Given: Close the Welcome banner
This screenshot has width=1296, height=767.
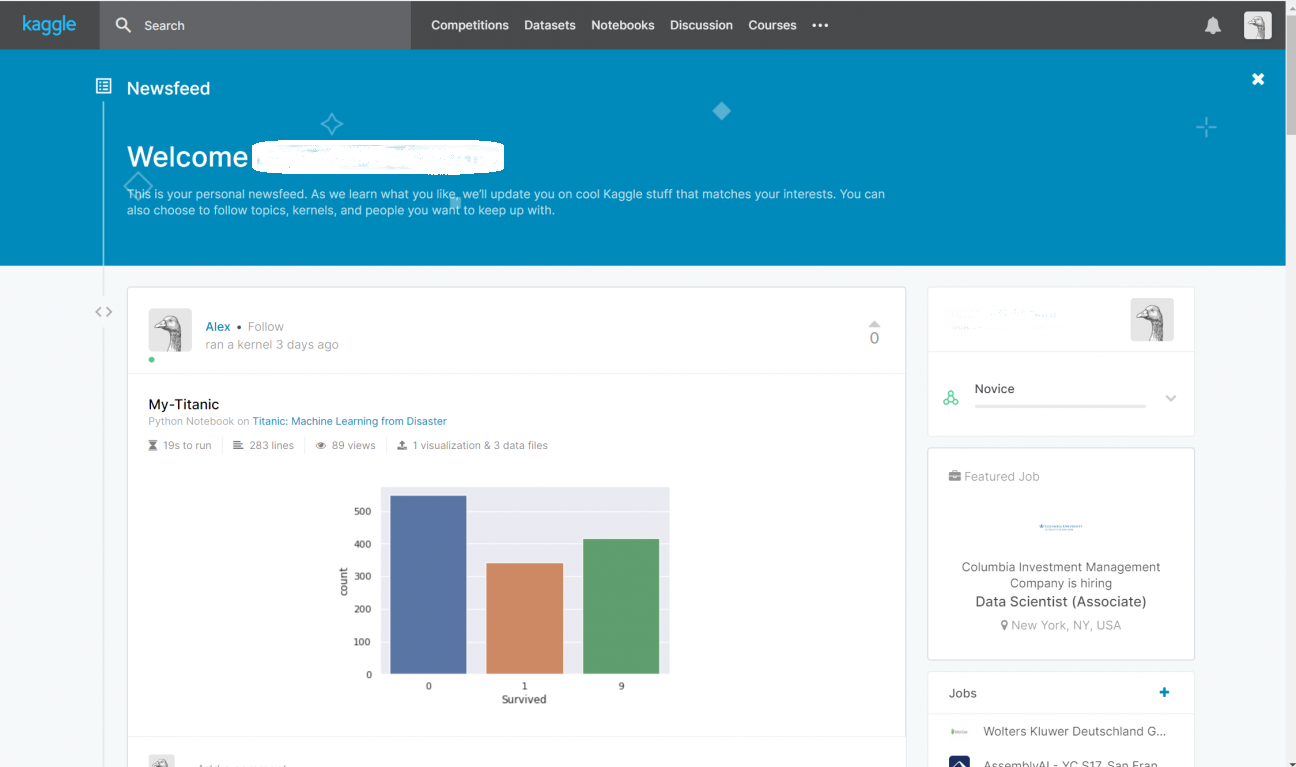Looking at the screenshot, I should coord(1258,79).
